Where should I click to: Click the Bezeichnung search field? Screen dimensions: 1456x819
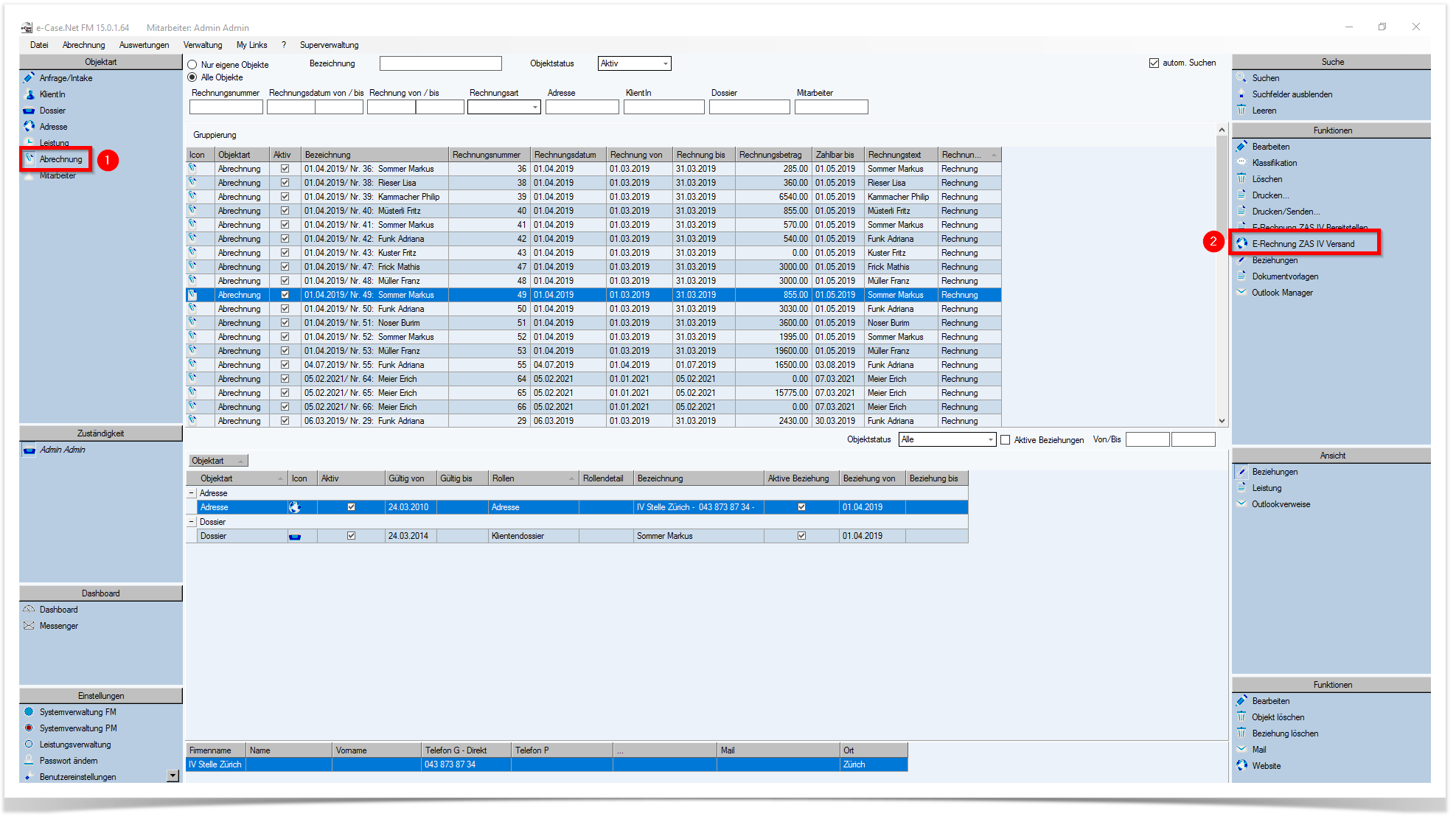click(x=440, y=64)
